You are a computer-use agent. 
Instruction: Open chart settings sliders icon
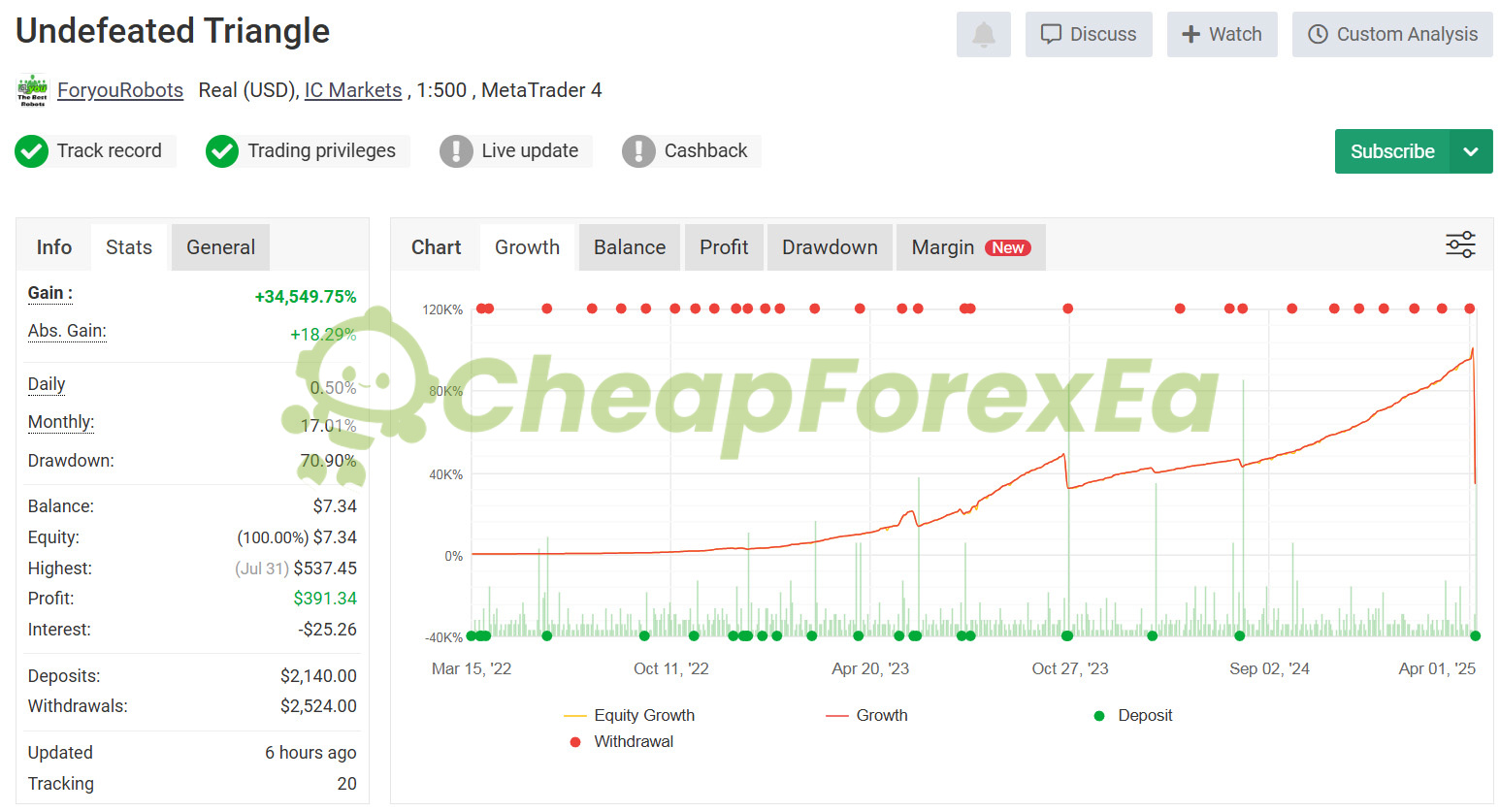click(1460, 244)
